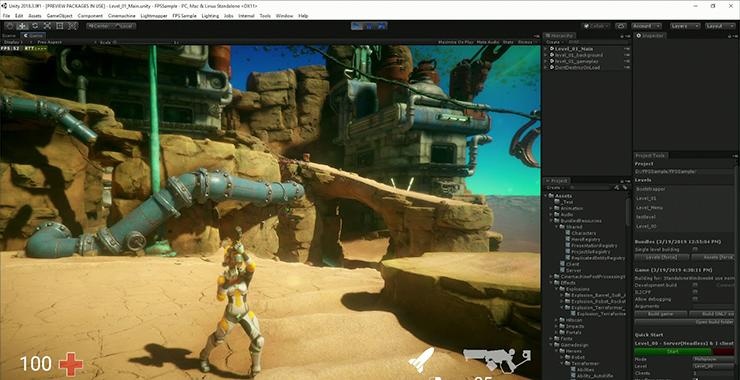Select the Rect transform tool
The image size is (740, 380).
pos(60,26)
